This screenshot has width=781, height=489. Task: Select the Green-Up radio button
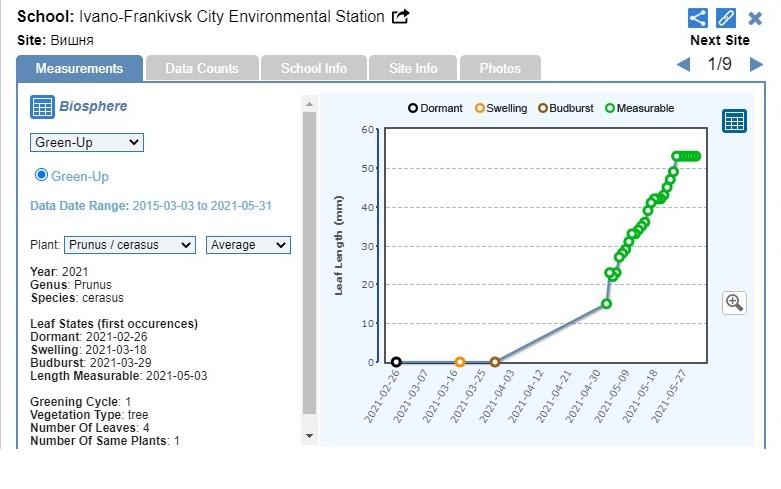point(42,175)
